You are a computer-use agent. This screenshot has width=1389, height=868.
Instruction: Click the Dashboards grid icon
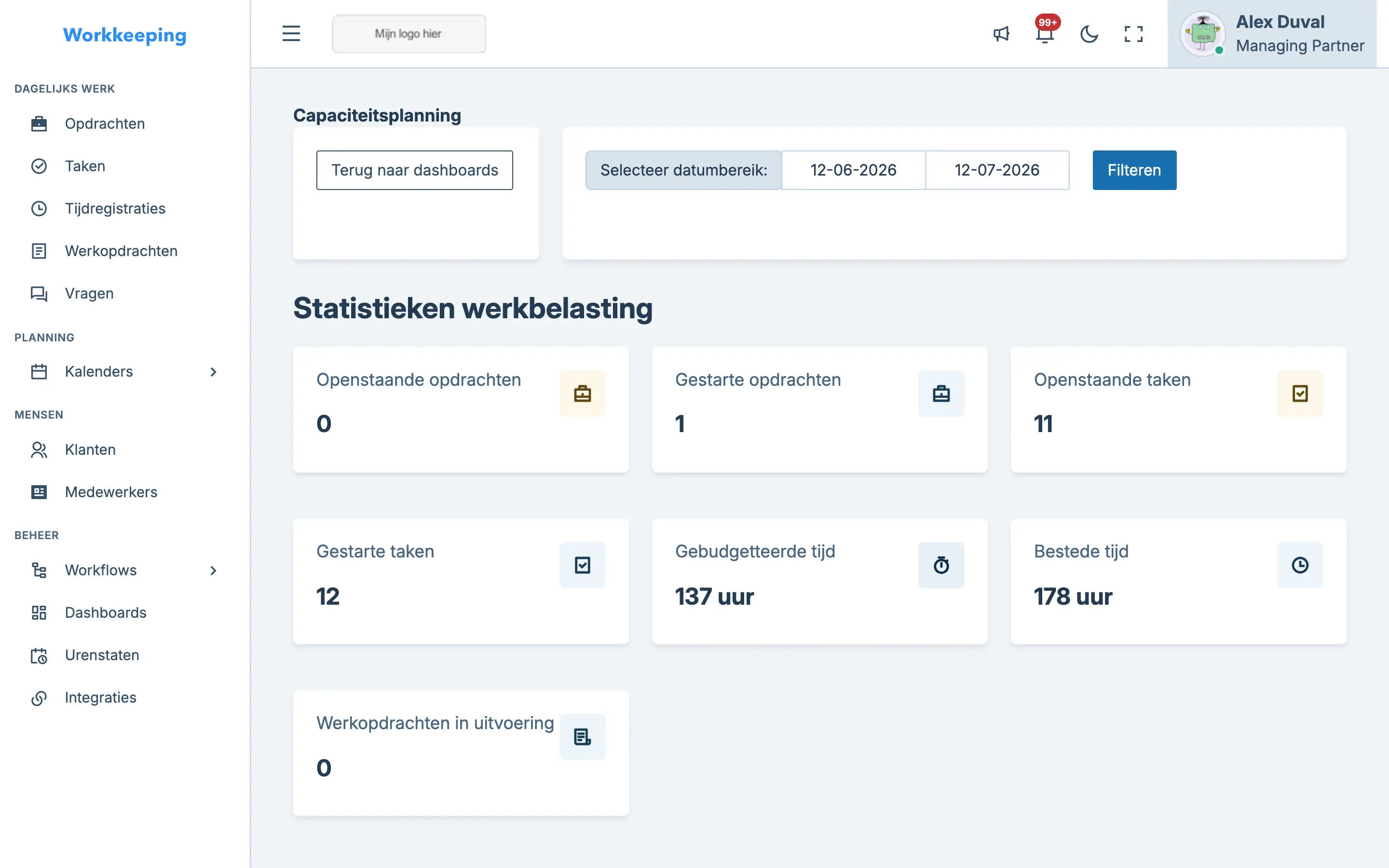click(39, 612)
